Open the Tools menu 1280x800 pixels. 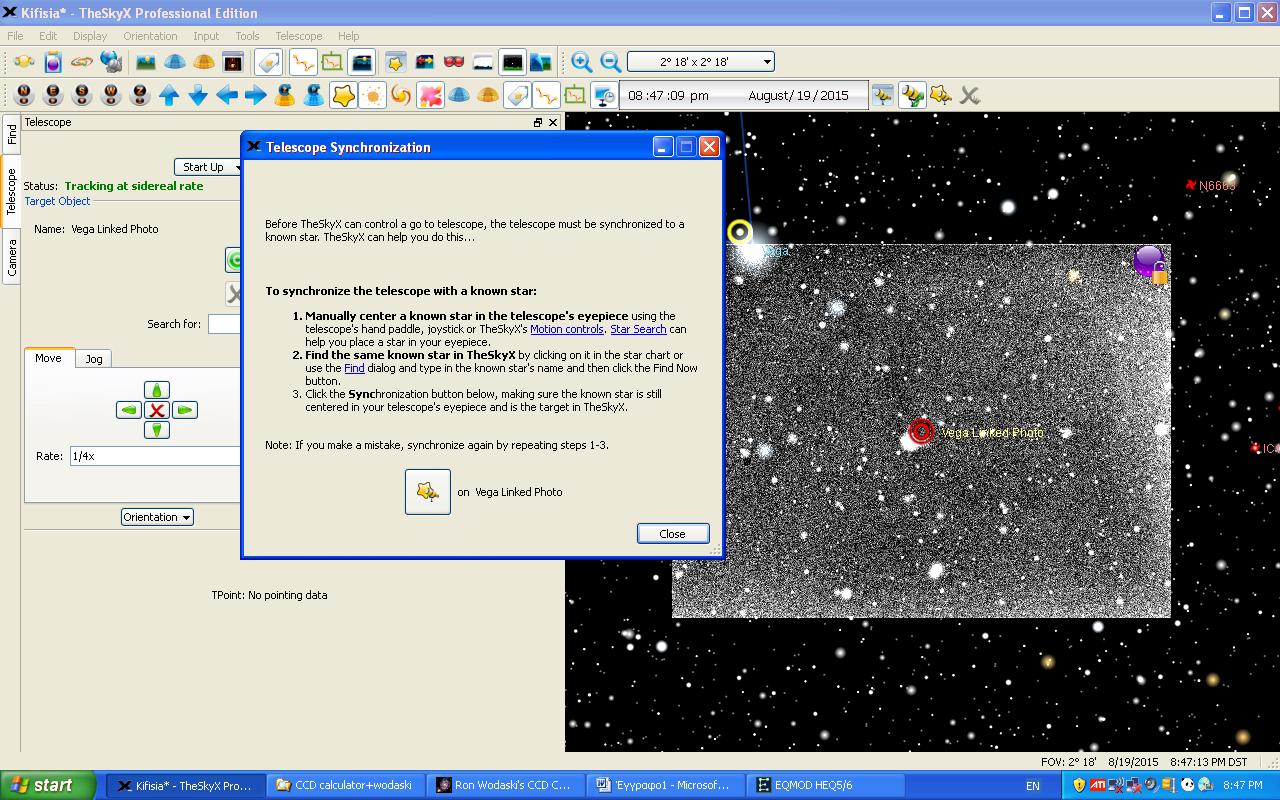click(247, 36)
